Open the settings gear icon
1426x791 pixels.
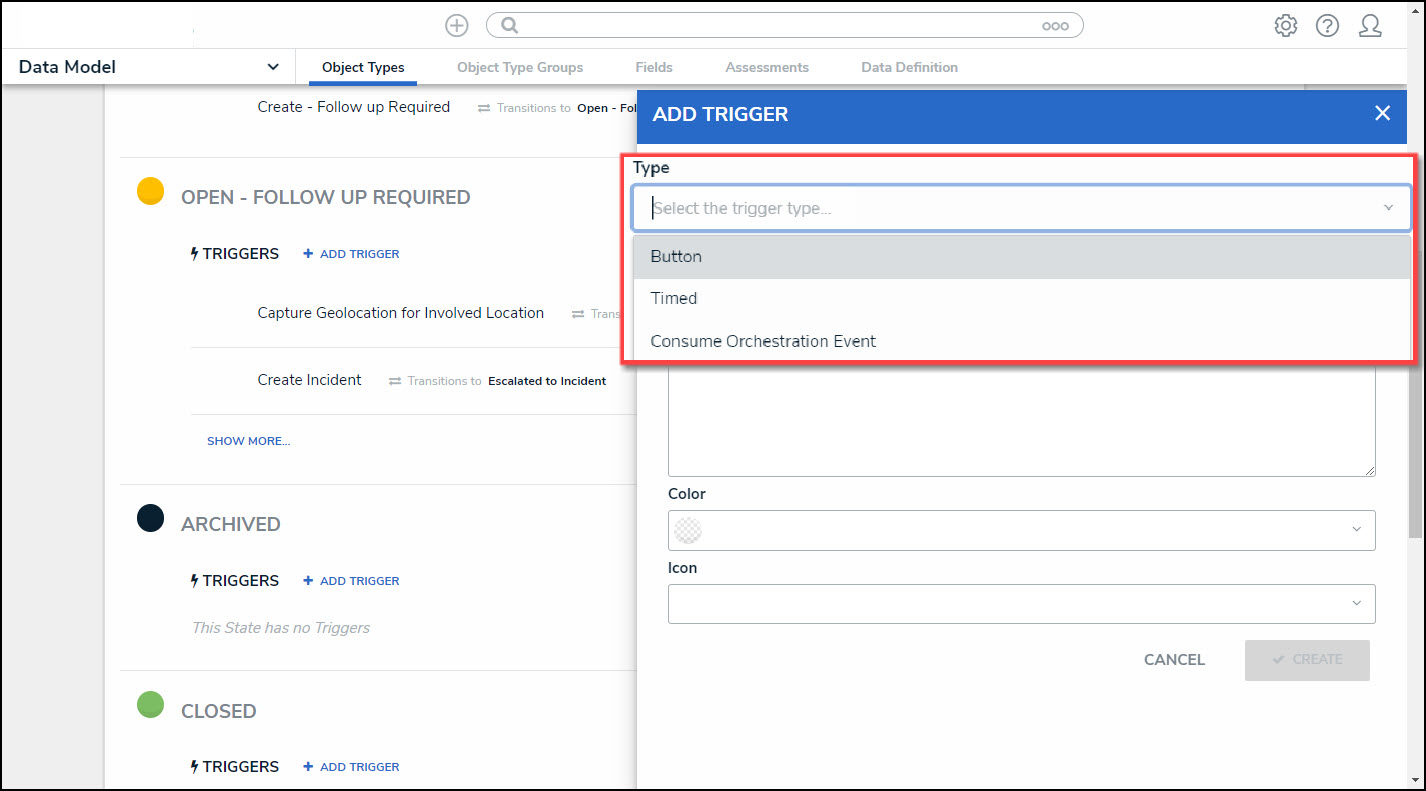1285,26
